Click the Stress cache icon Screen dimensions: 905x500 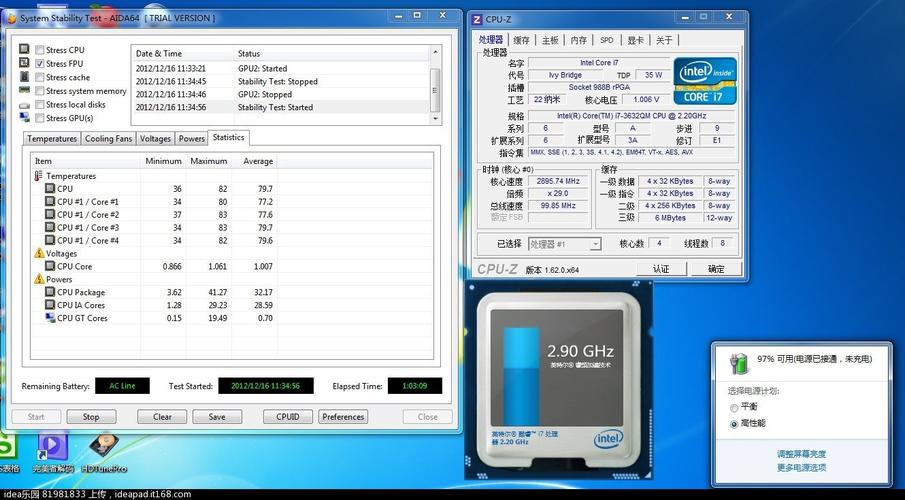click(24, 76)
